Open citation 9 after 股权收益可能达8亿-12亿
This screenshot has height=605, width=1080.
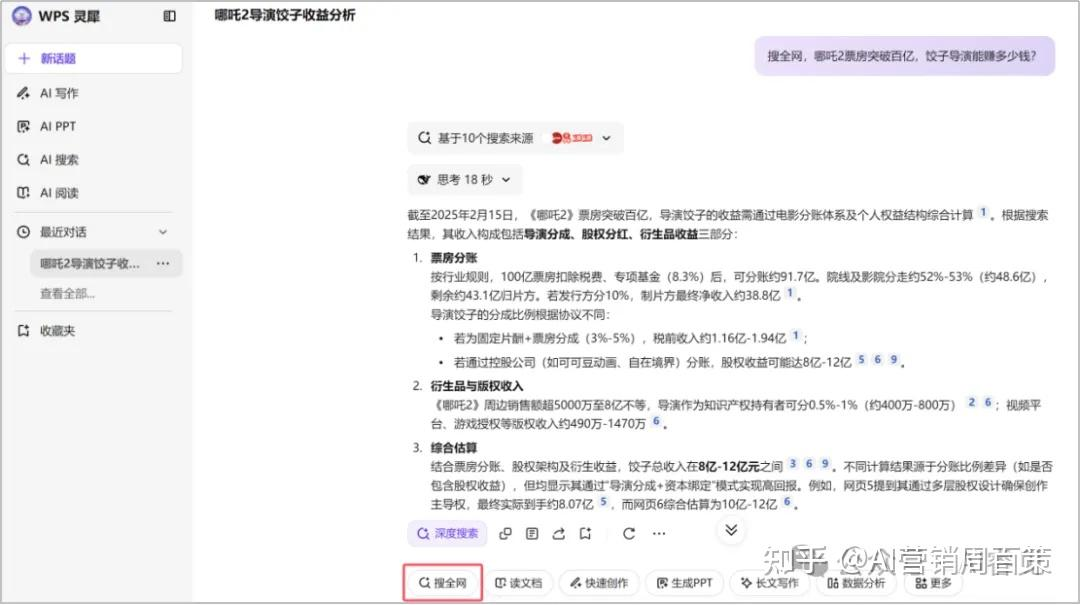click(893, 360)
